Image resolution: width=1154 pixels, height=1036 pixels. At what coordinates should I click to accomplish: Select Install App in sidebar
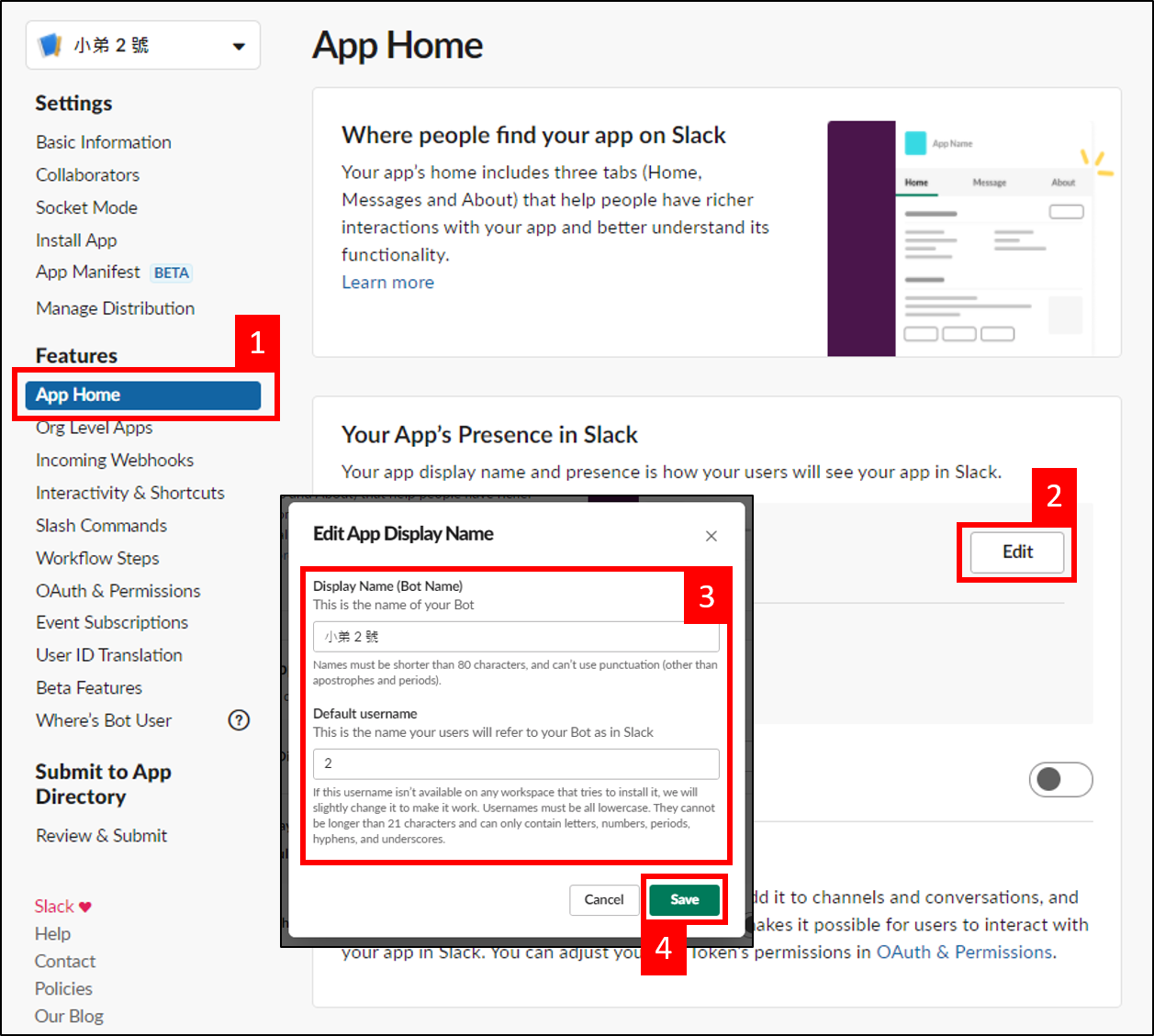coord(76,240)
